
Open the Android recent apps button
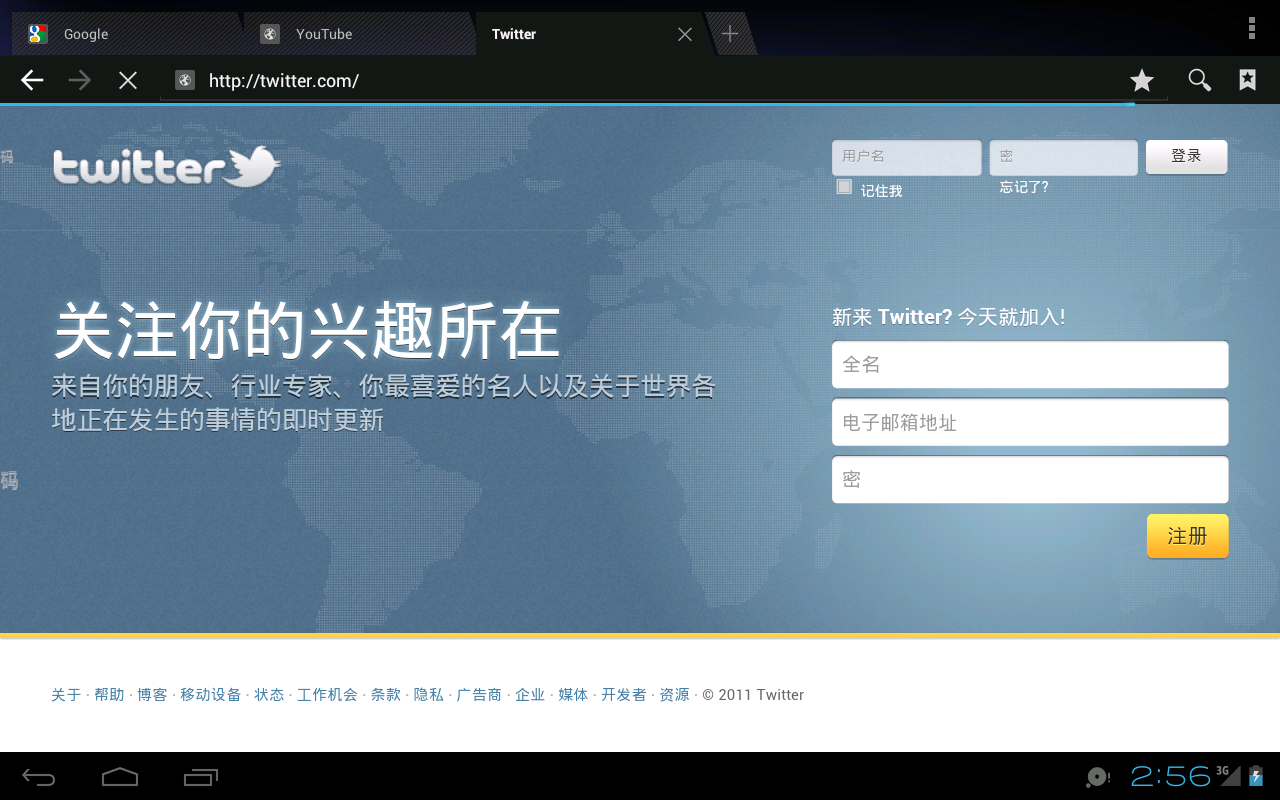coord(201,777)
